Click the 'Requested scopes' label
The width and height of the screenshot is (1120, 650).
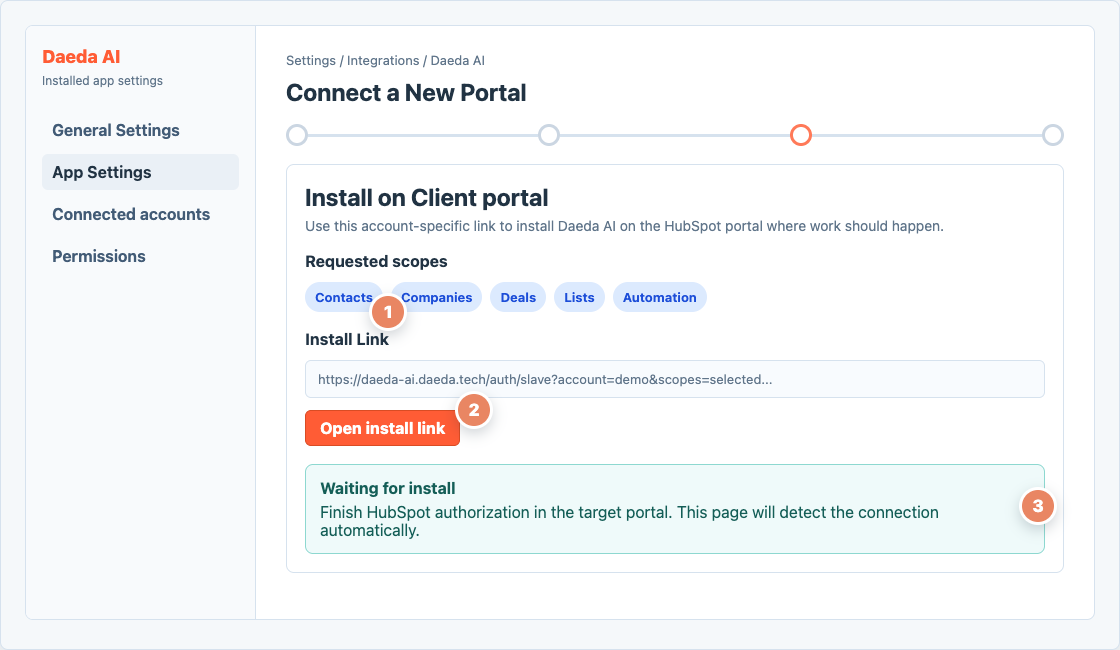(376, 261)
